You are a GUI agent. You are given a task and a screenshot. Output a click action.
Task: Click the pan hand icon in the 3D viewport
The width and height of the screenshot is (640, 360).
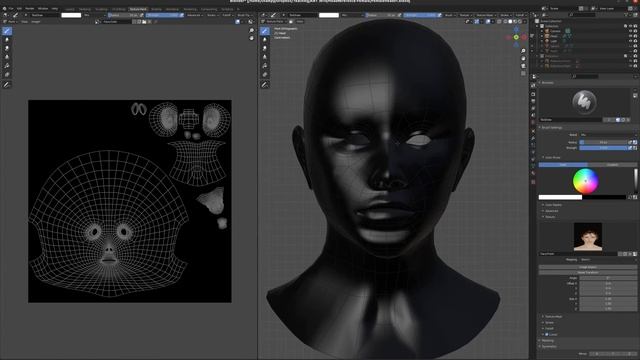(523, 58)
